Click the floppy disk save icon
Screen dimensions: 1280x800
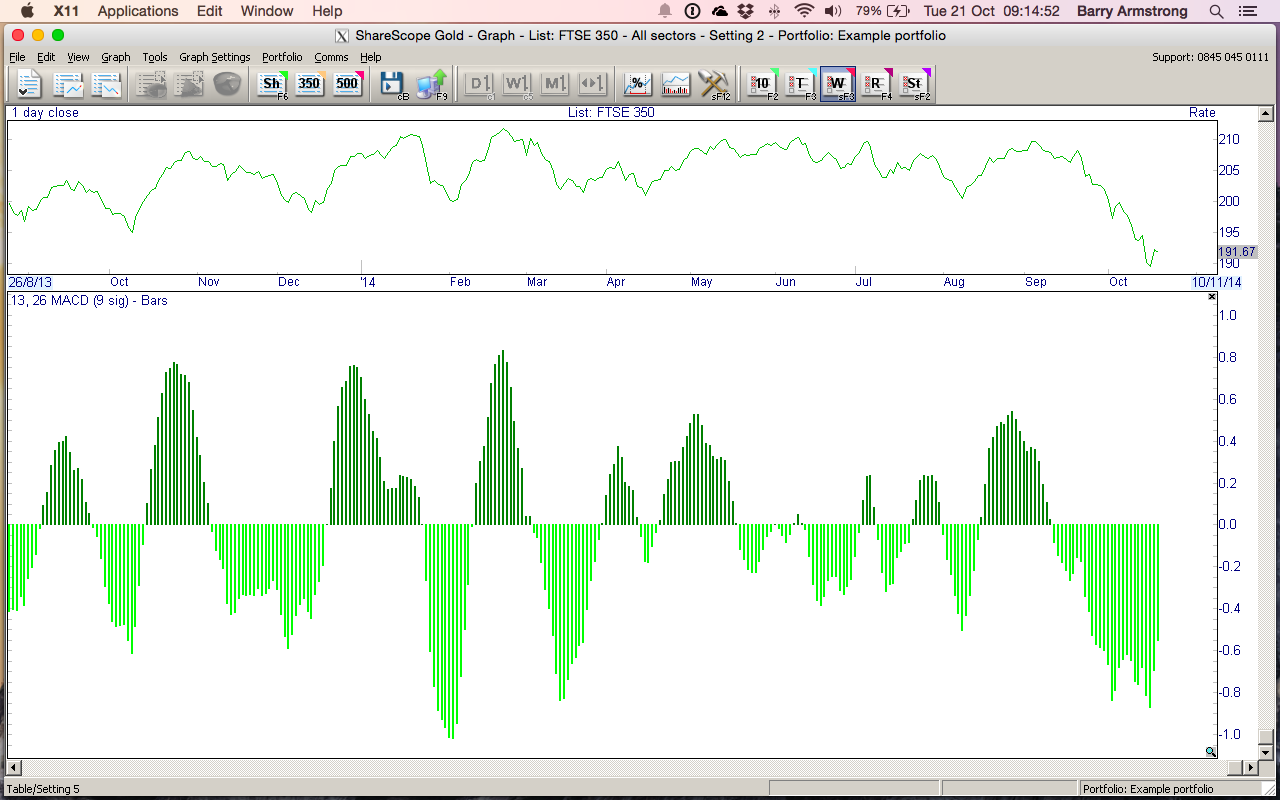[392, 84]
